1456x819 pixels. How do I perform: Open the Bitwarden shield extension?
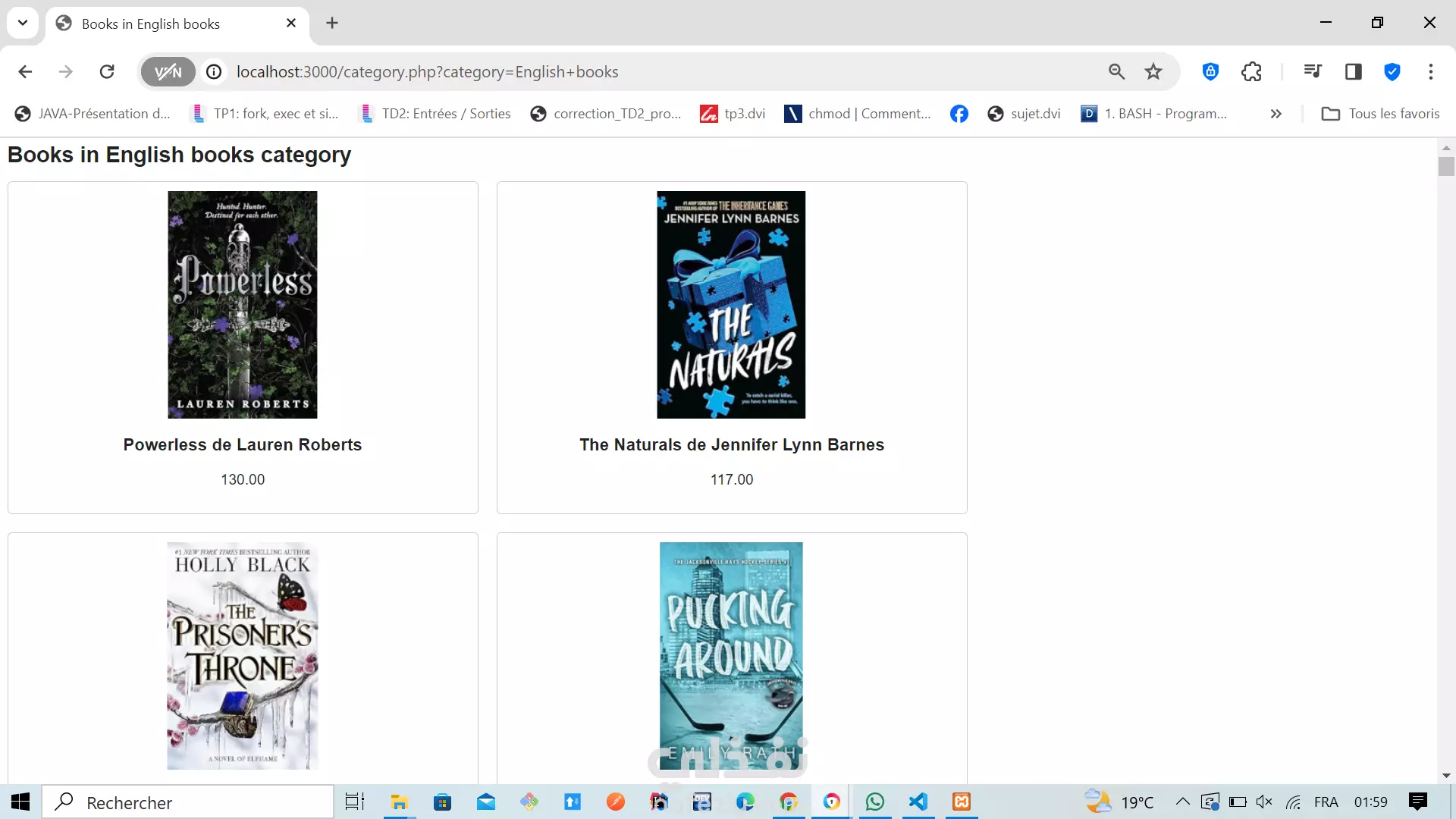click(1210, 71)
